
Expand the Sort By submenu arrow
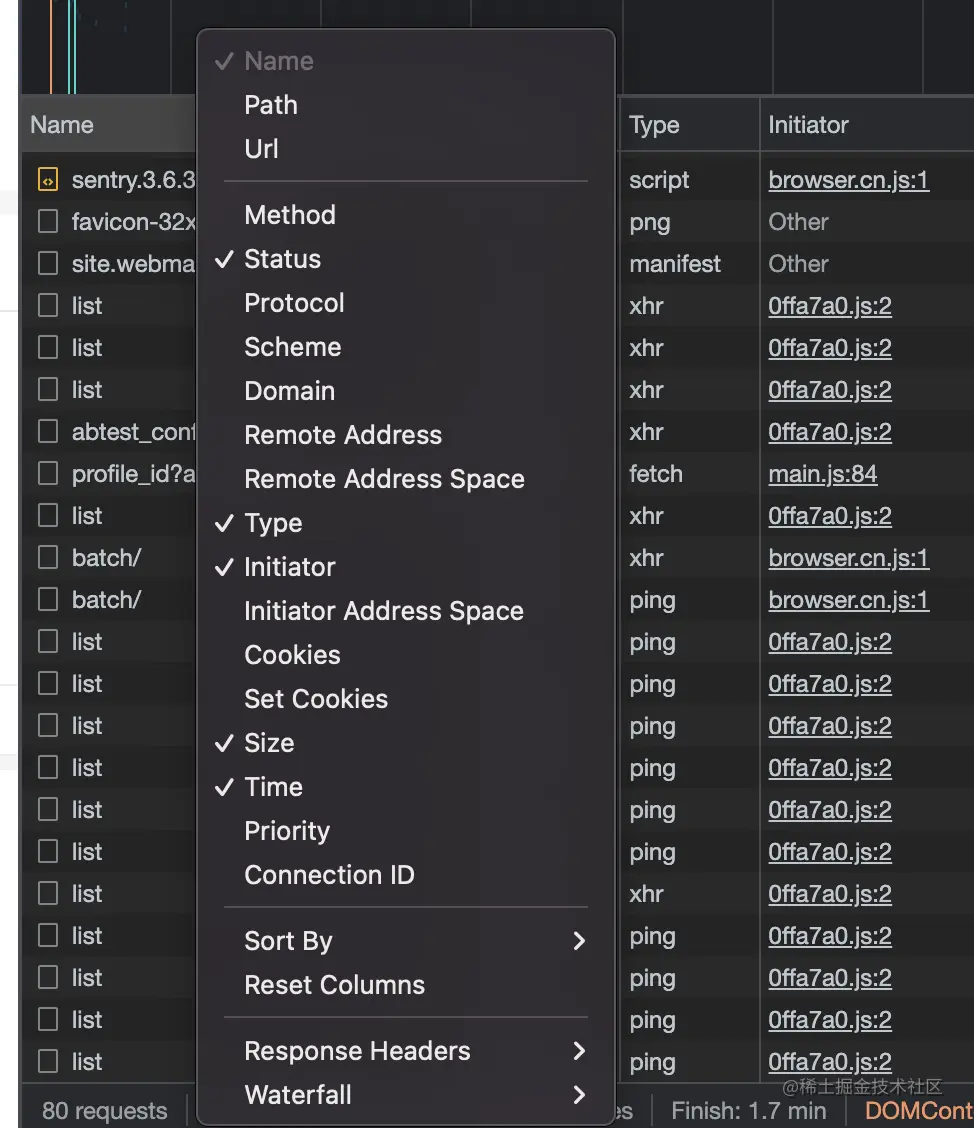(x=579, y=941)
